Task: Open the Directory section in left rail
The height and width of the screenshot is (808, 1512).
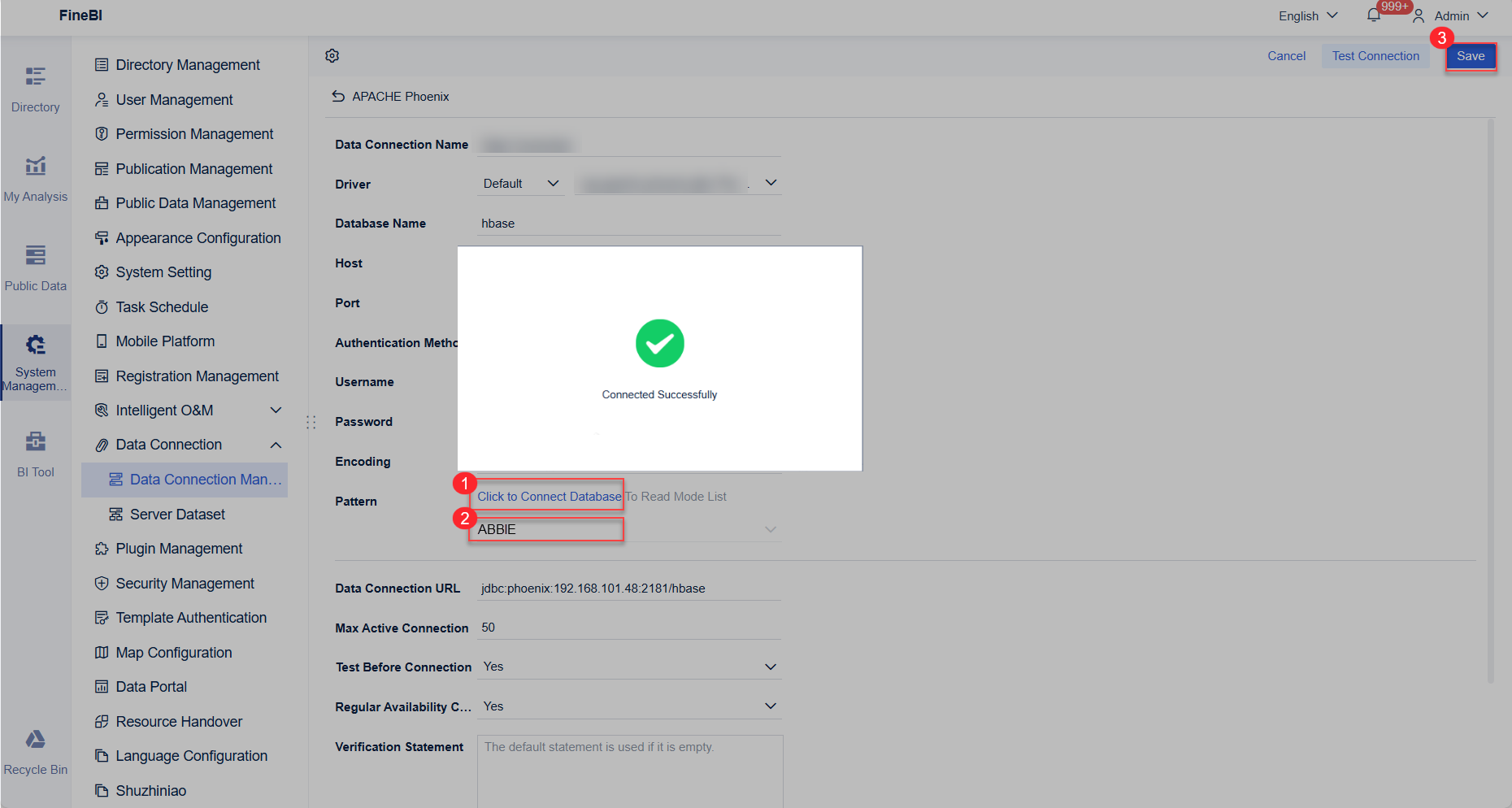Action: point(35,89)
